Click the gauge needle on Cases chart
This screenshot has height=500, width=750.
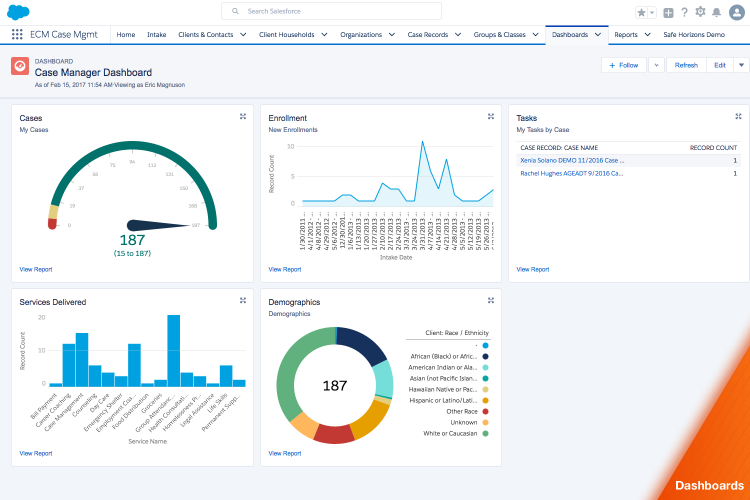click(158, 225)
